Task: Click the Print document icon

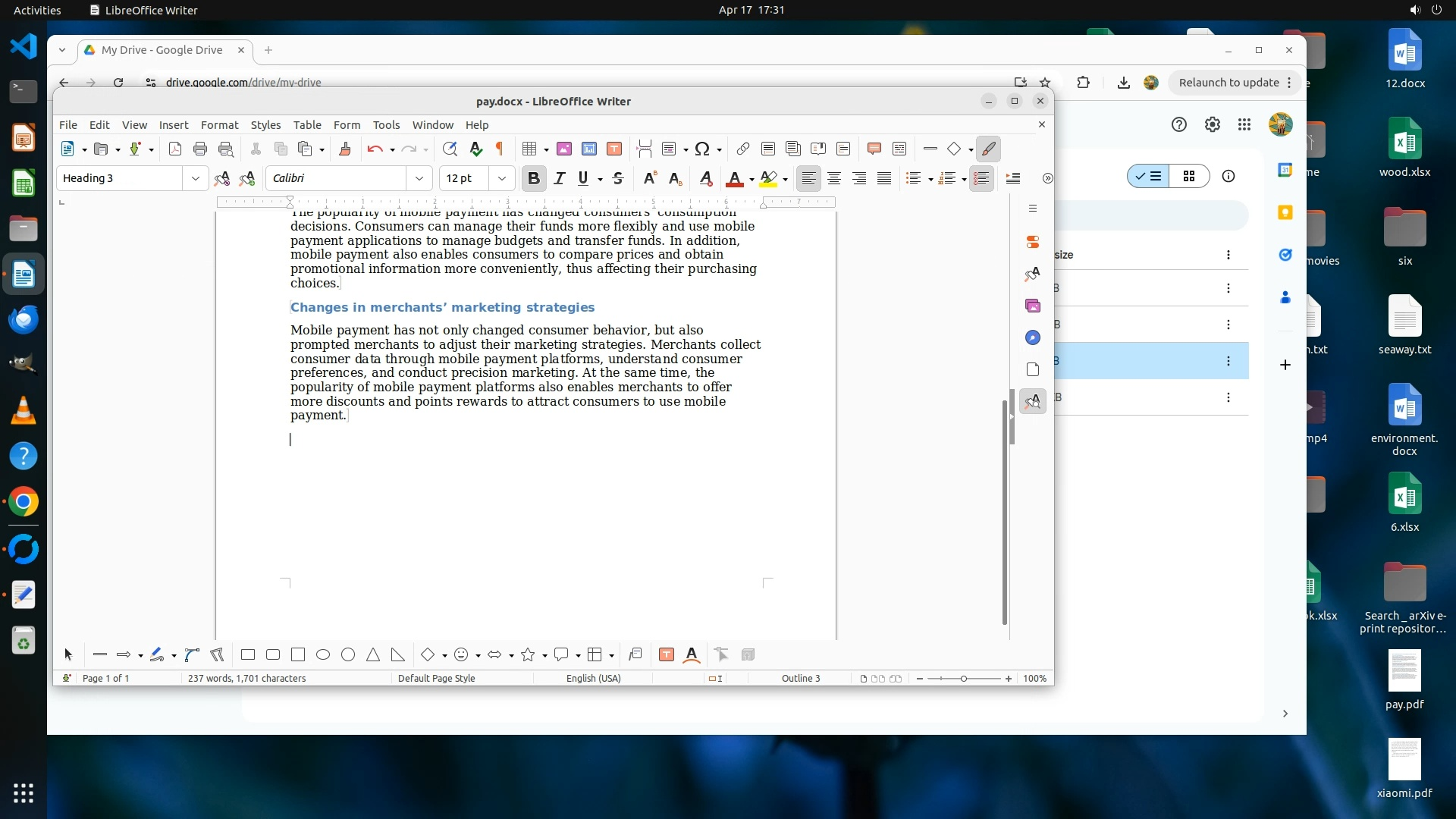Action: (x=200, y=149)
